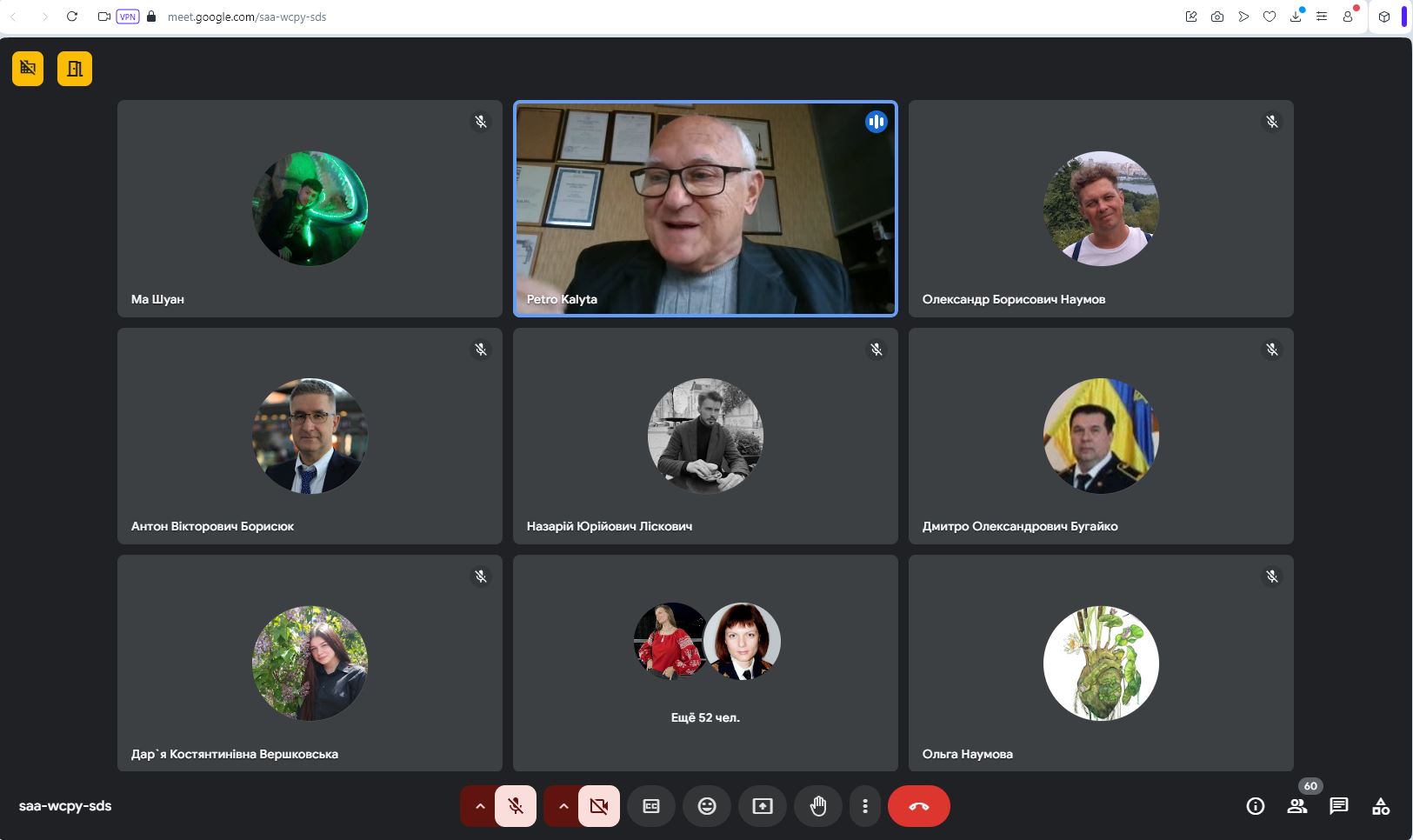Image resolution: width=1413 pixels, height=840 pixels.
Task: Click the yellow door extension icon
Action: pyautogui.click(x=75, y=69)
